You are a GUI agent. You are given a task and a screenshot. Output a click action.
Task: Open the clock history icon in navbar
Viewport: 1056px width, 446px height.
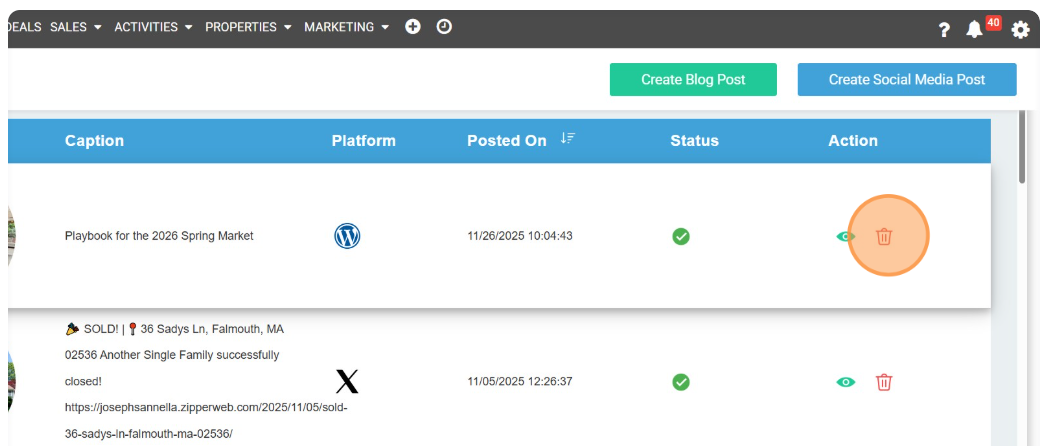pos(444,27)
